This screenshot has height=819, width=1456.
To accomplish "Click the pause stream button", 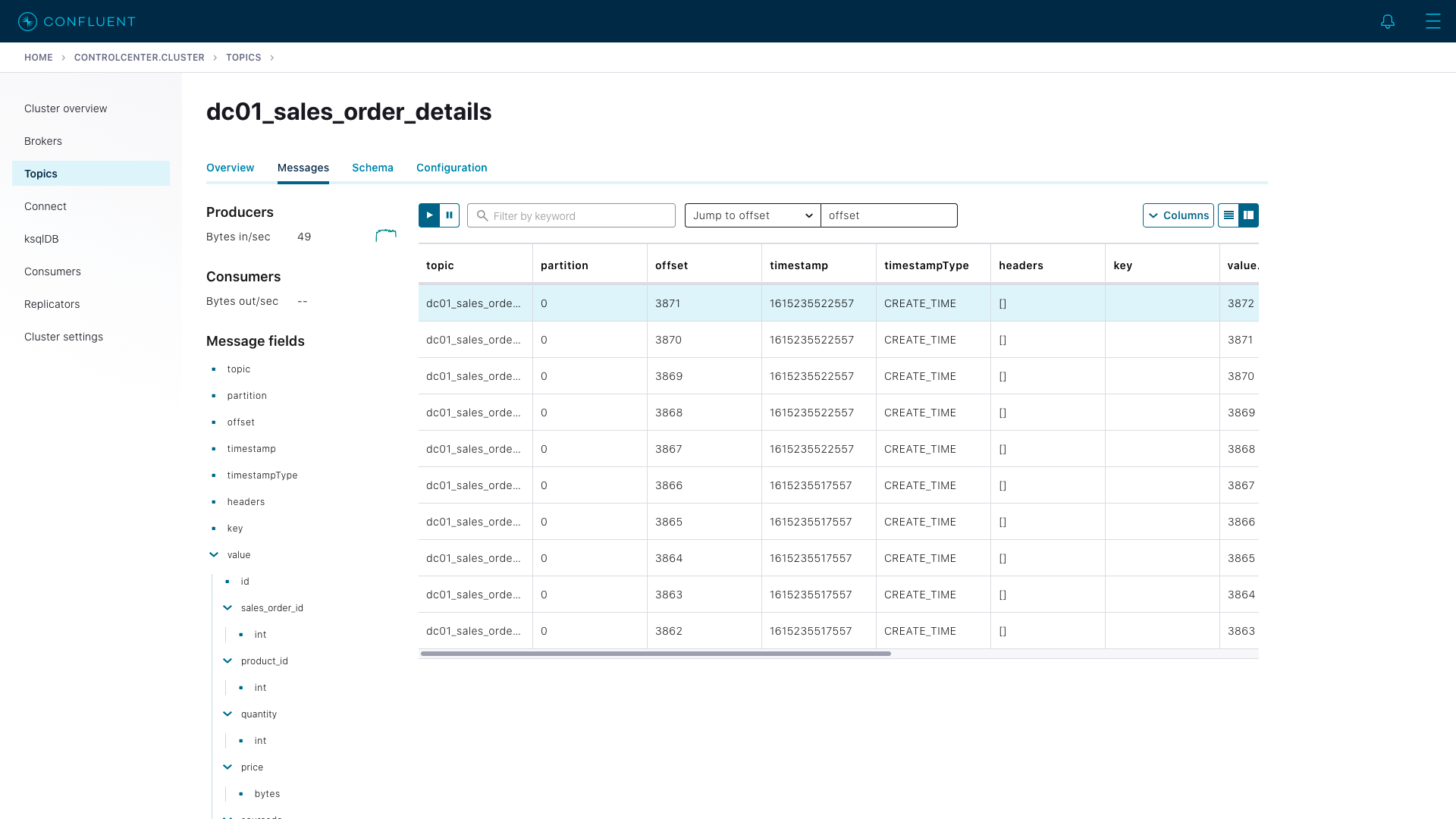I will click(449, 215).
